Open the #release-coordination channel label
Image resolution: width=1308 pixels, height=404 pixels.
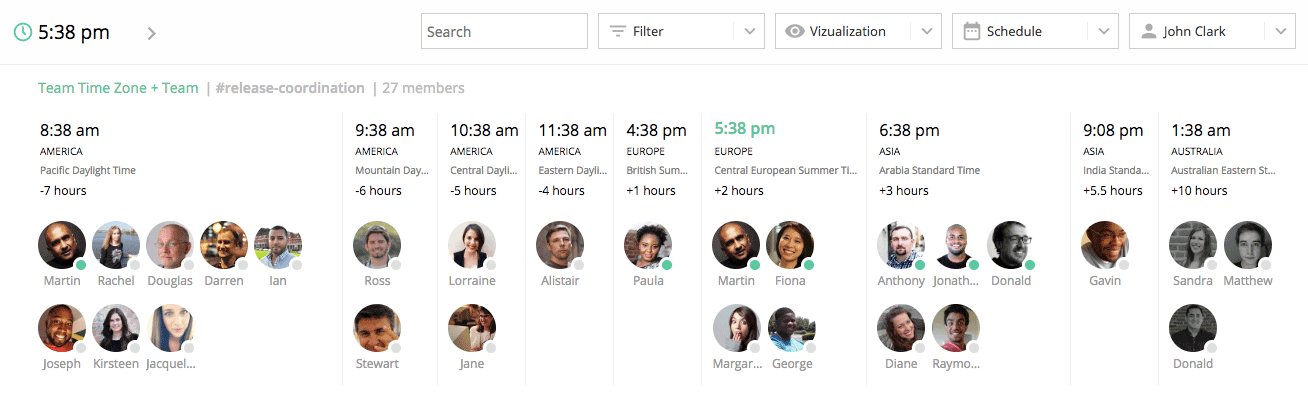tap(290, 88)
